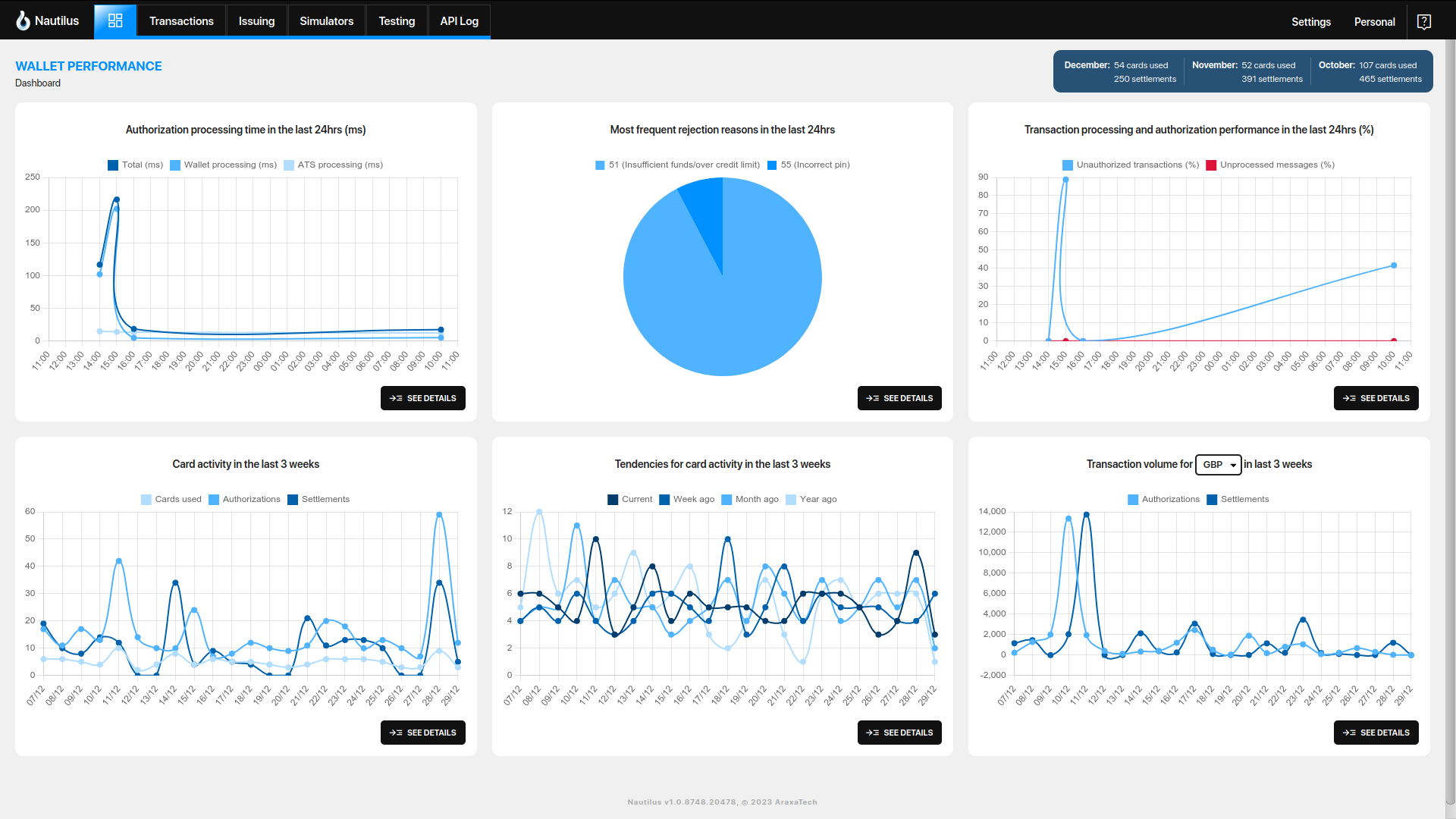Open the Personal link in the top bar

(1373, 22)
